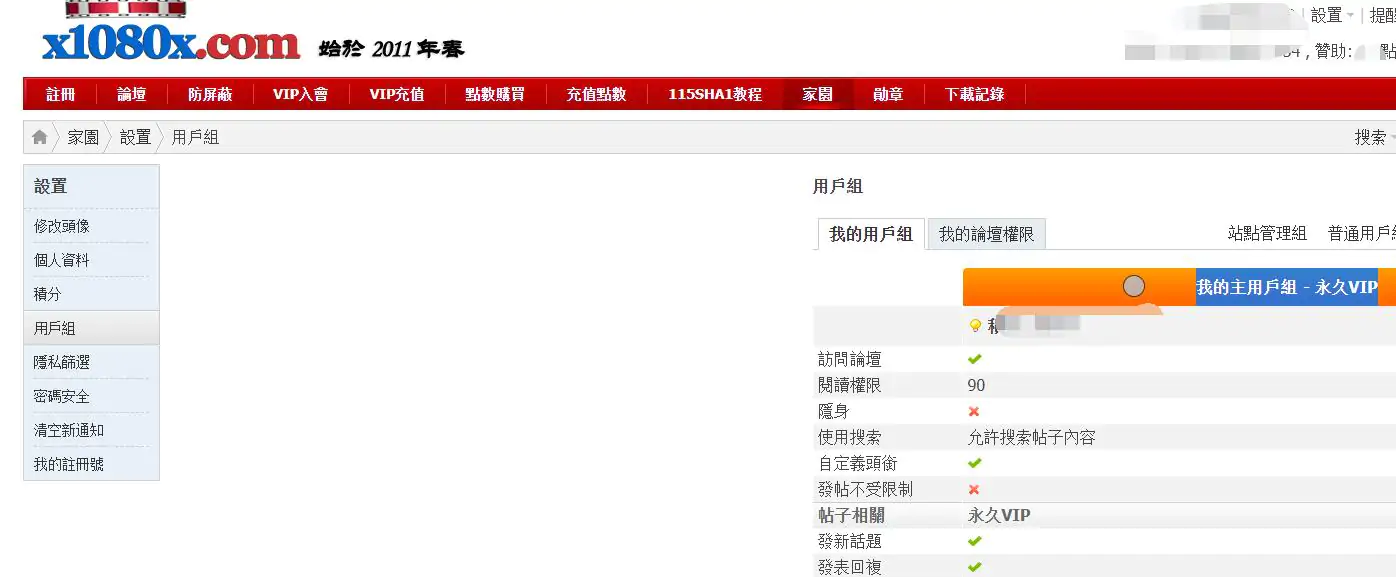The width and height of the screenshot is (1396, 577).
Task: Open the 設置 dropdown at top right
Action: pyautogui.click(x=1332, y=16)
